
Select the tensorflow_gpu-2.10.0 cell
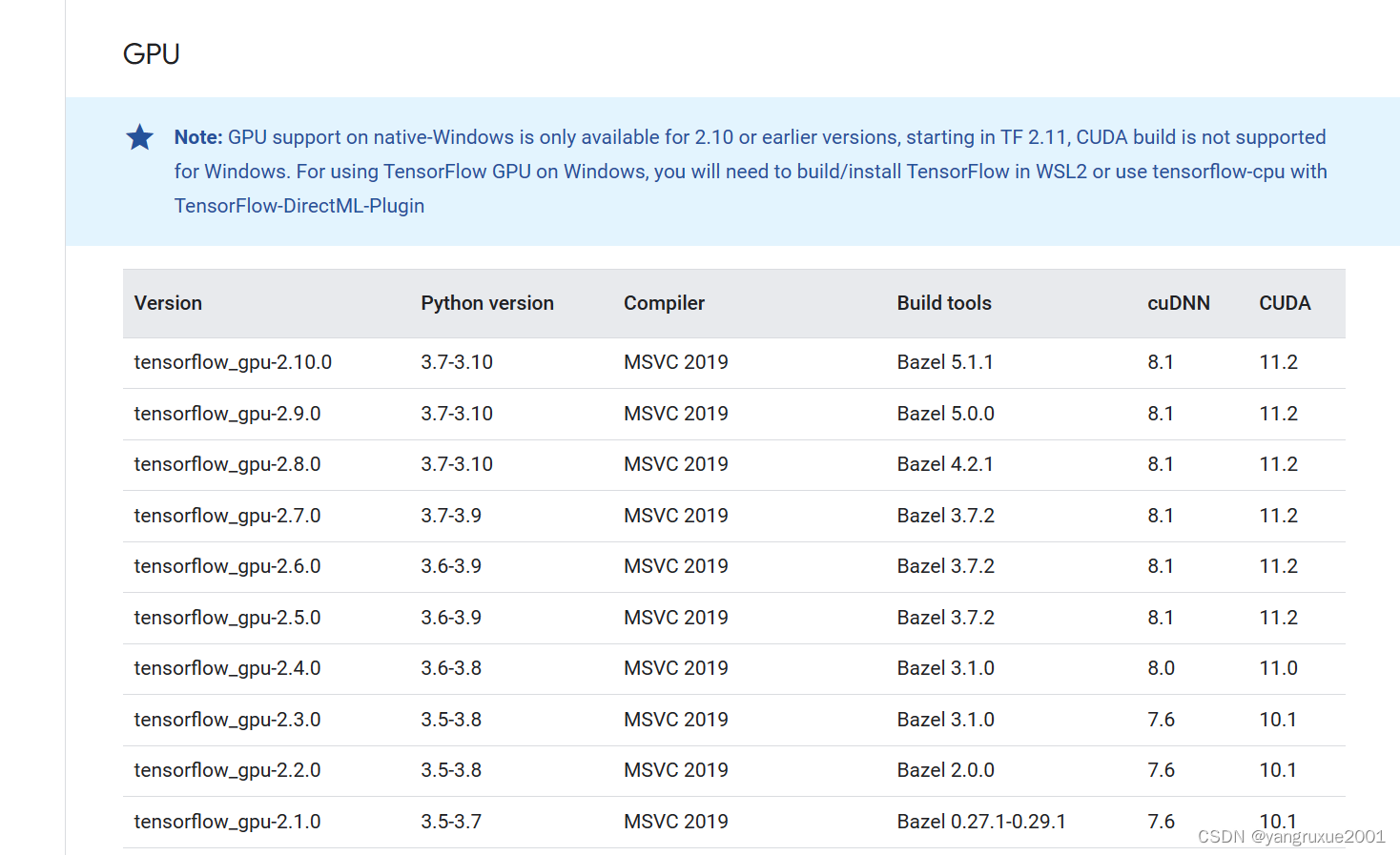coord(233,363)
